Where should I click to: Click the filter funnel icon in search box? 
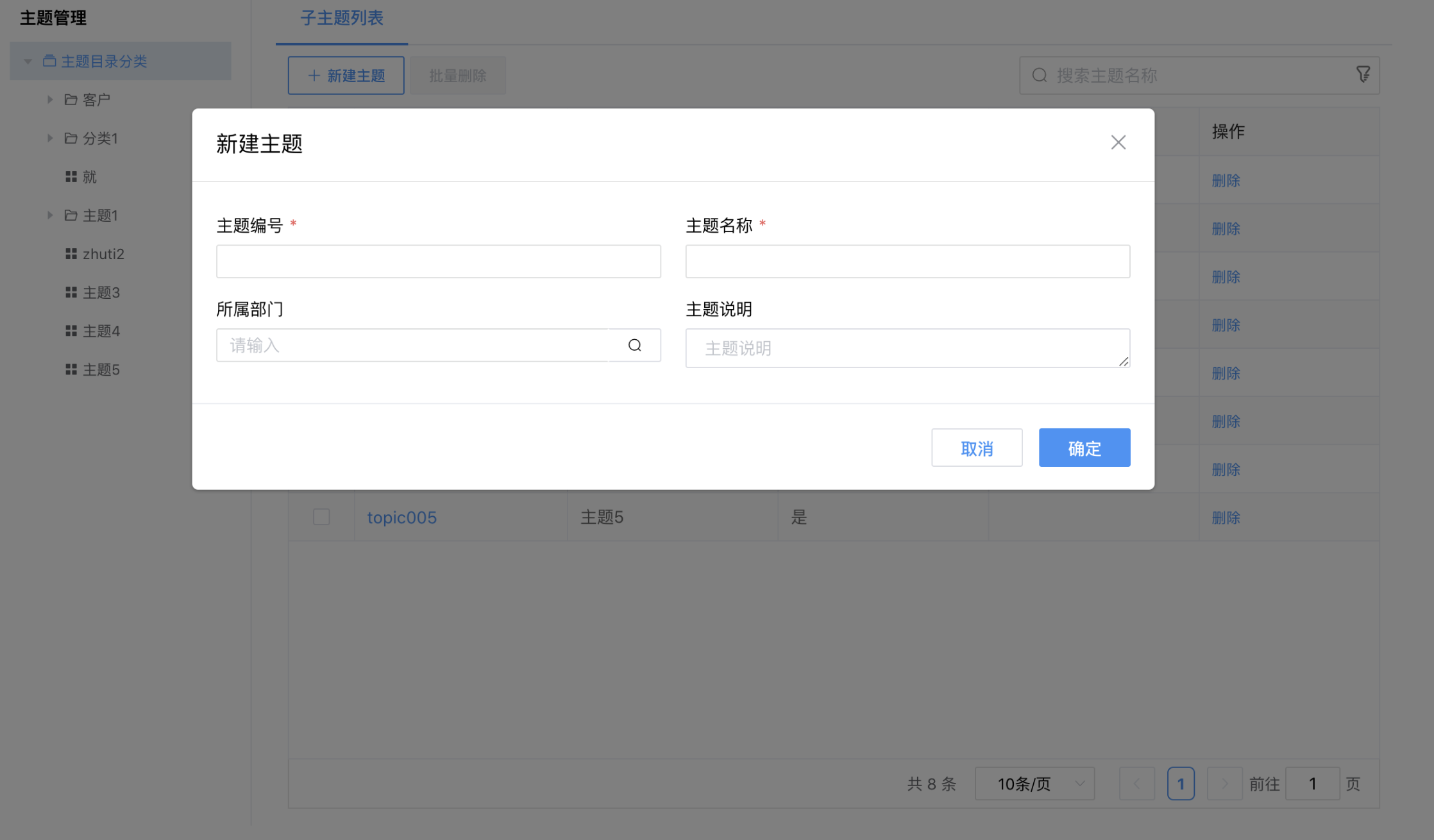point(1363,75)
